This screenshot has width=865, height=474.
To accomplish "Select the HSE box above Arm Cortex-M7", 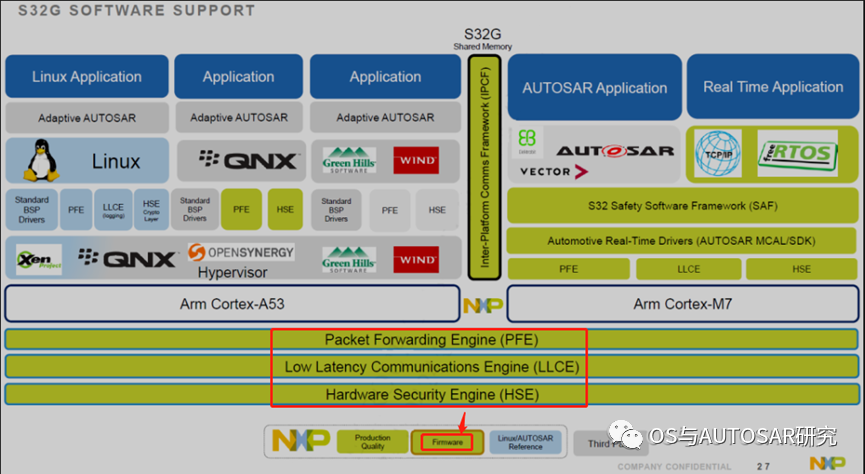I will pyautogui.click(x=802, y=269).
